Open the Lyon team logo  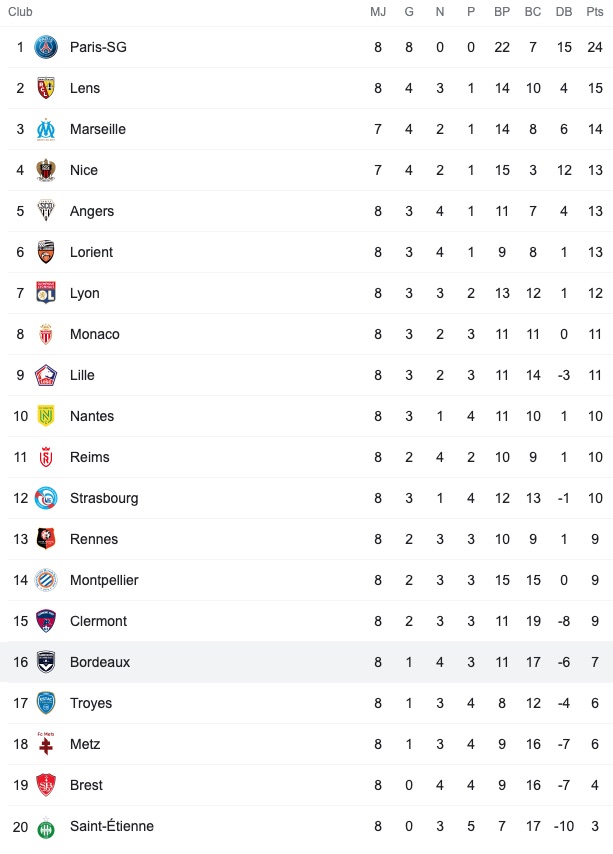click(x=46, y=293)
